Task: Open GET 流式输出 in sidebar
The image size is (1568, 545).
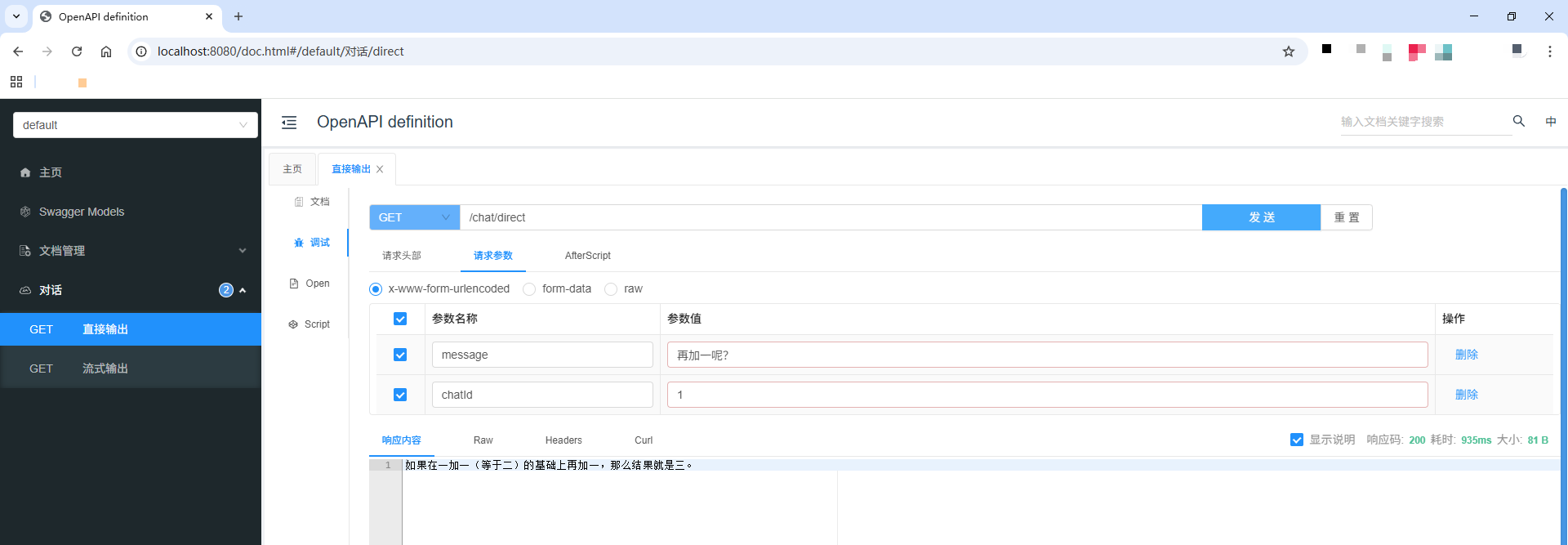Action: [131, 369]
